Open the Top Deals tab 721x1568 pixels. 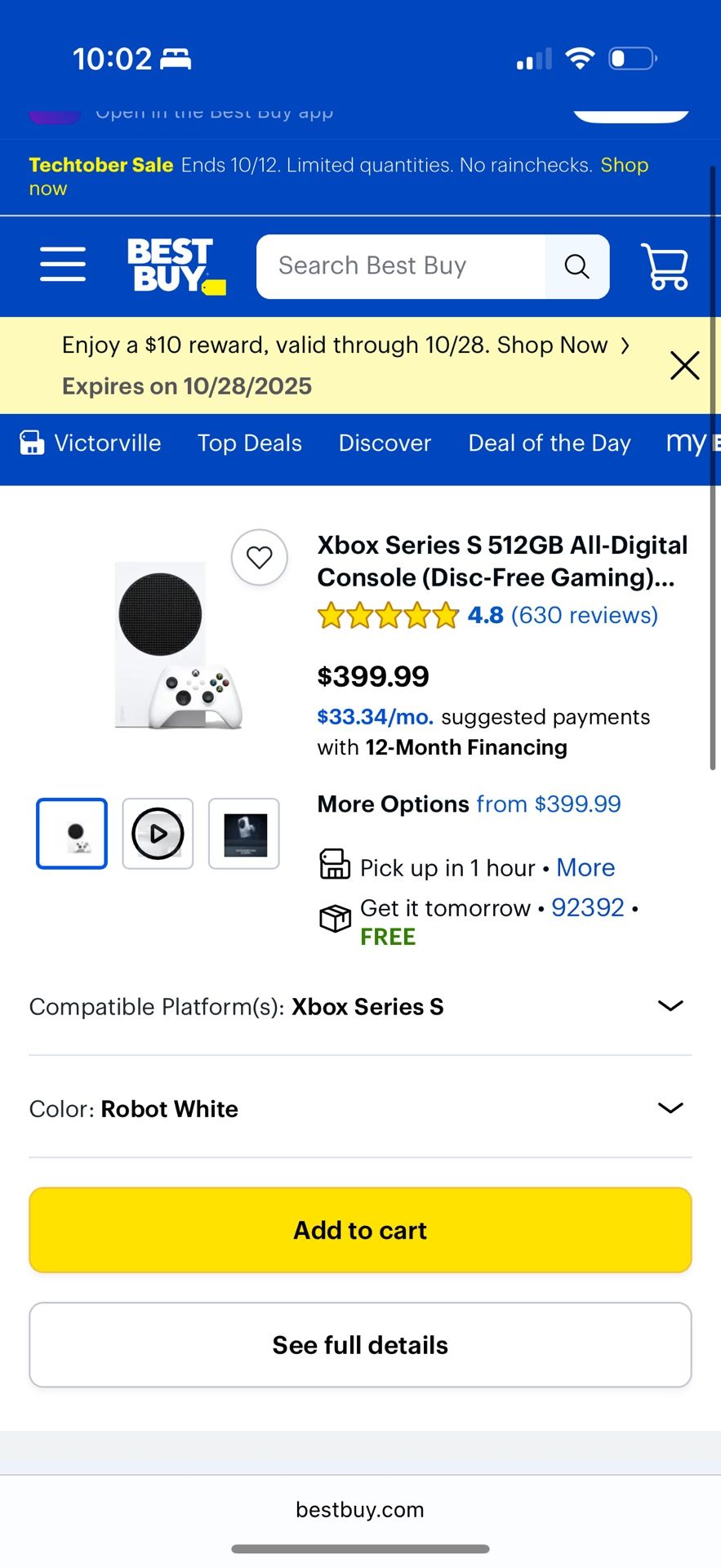coord(250,443)
